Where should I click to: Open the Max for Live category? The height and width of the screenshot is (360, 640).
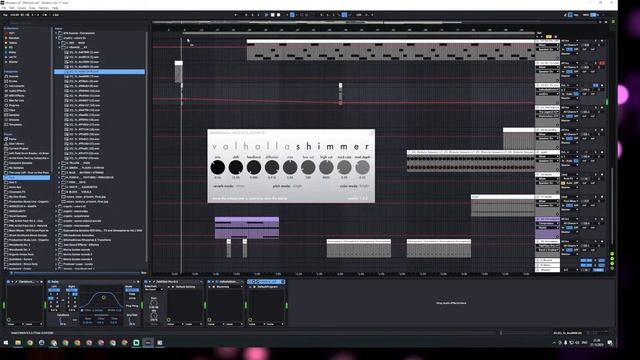click(16, 100)
